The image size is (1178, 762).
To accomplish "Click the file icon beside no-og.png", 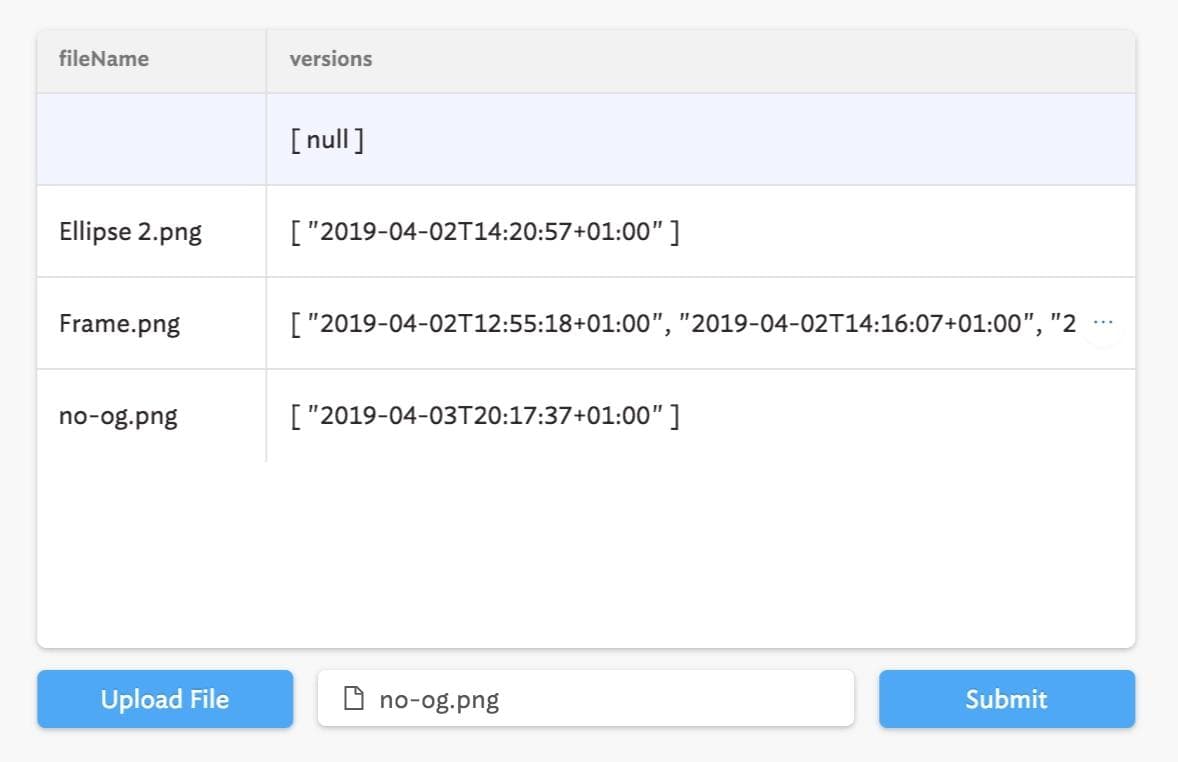I will point(354,699).
